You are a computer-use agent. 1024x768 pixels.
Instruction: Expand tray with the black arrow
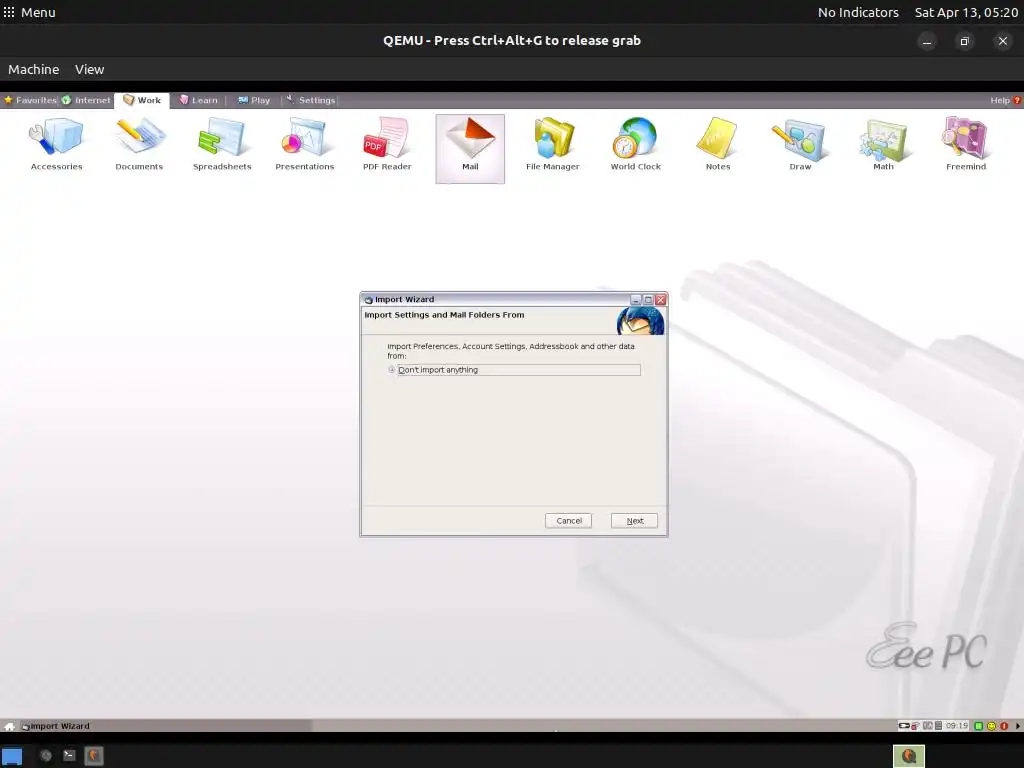click(1017, 726)
